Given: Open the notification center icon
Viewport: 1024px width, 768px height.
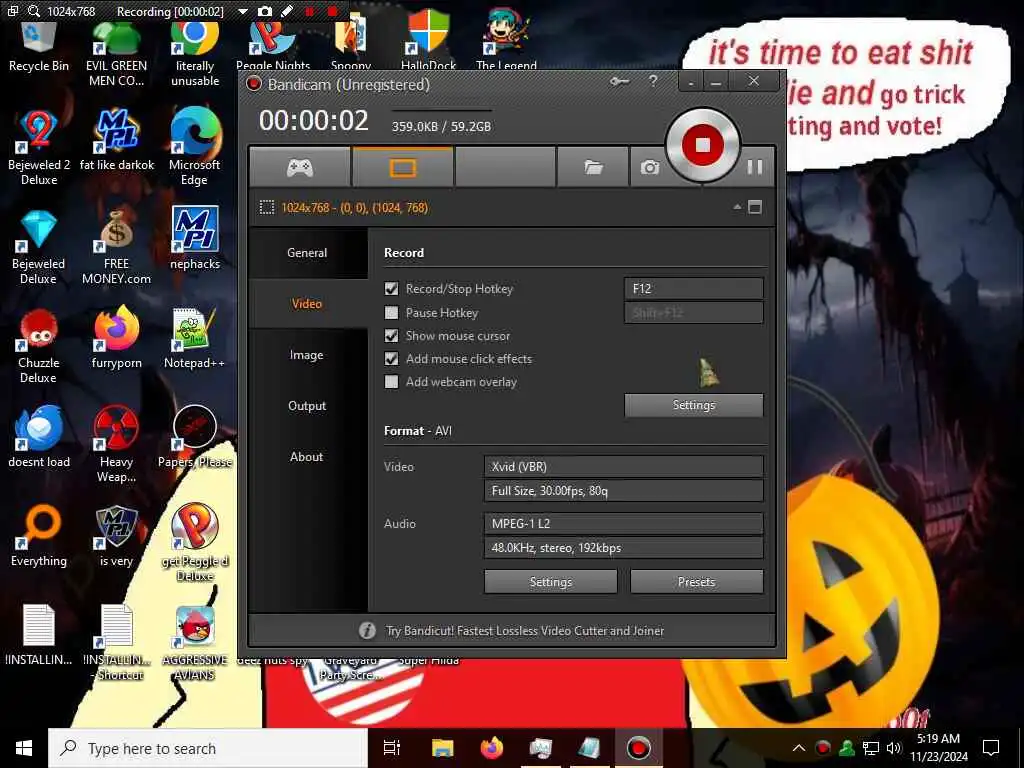Looking at the screenshot, I should (991, 748).
